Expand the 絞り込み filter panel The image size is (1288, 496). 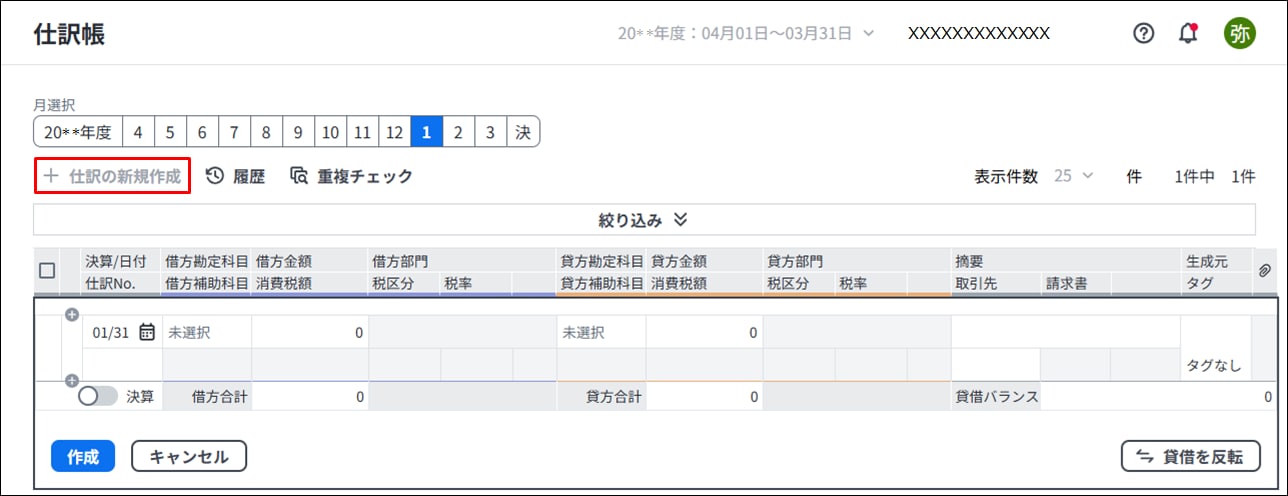tap(644, 219)
